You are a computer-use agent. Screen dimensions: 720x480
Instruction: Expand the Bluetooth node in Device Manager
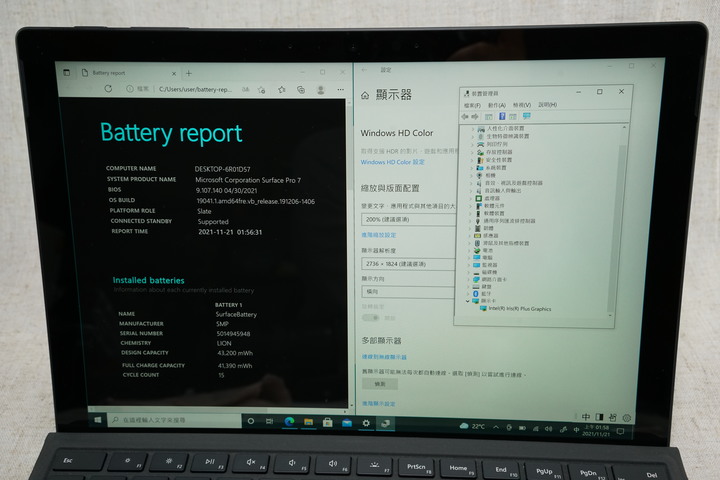click(468, 294)
